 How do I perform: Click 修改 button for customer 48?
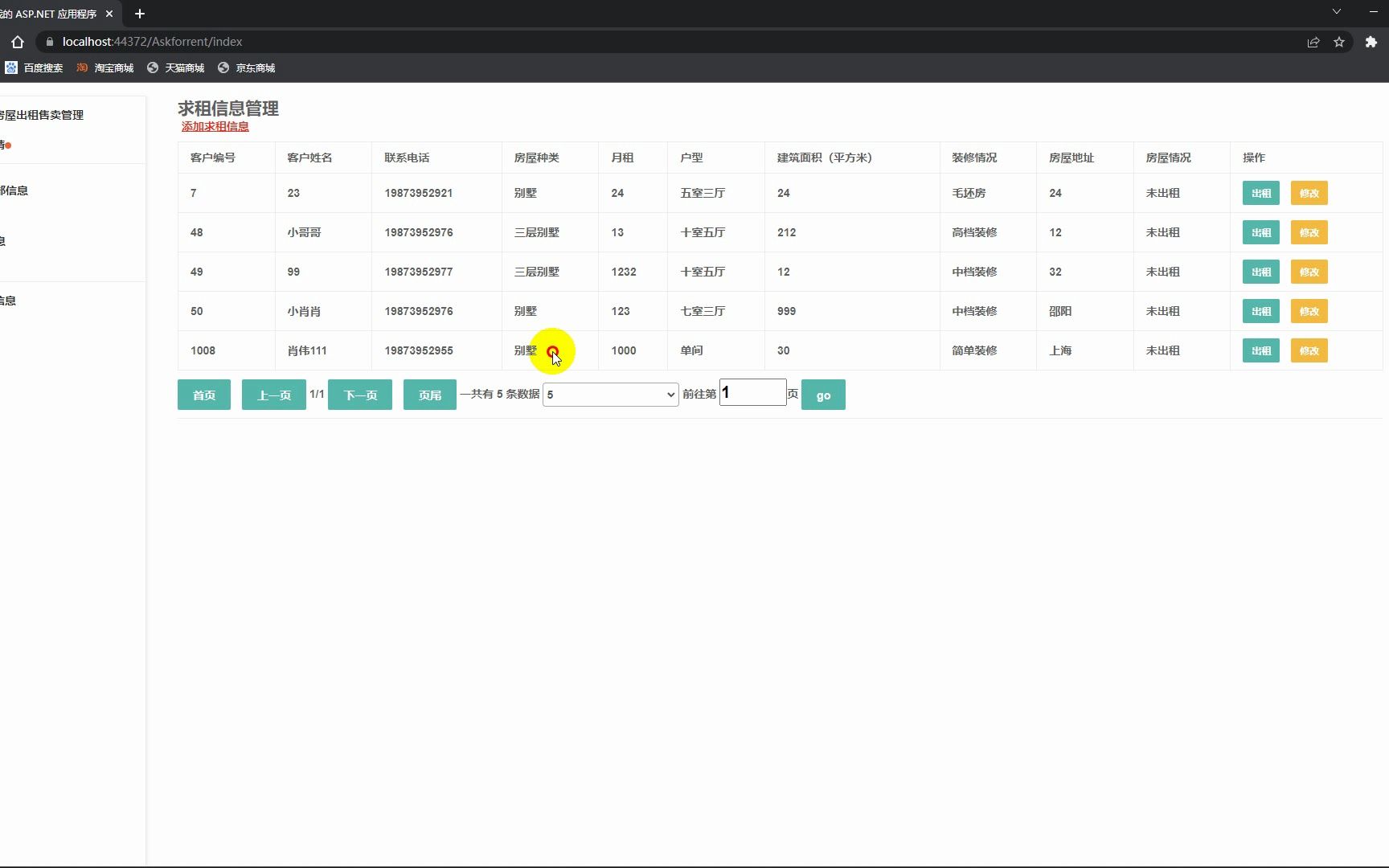[x=1309, y=232]
